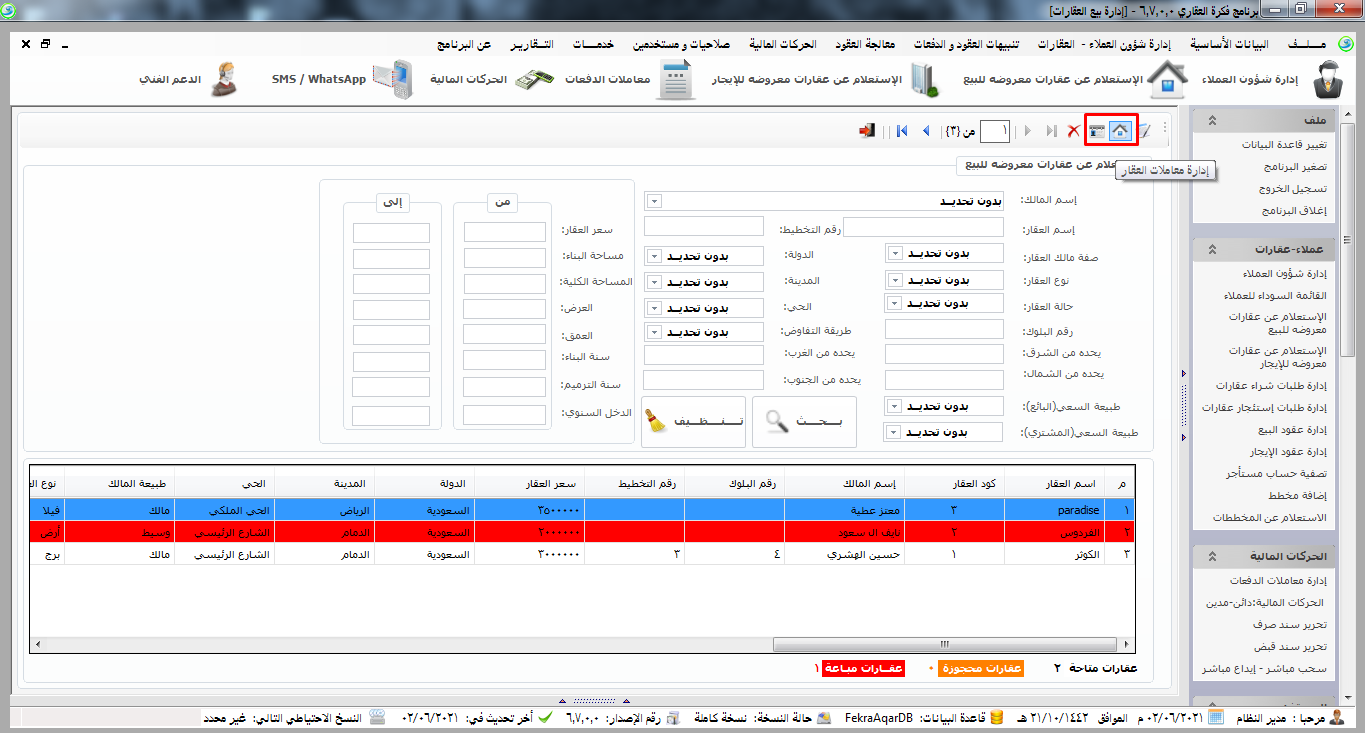The width and height of the screenshot is (1365, 733).
Task: Expand the نوع العقار combo box
Action: pyautogui.click(x=895, y=280)
